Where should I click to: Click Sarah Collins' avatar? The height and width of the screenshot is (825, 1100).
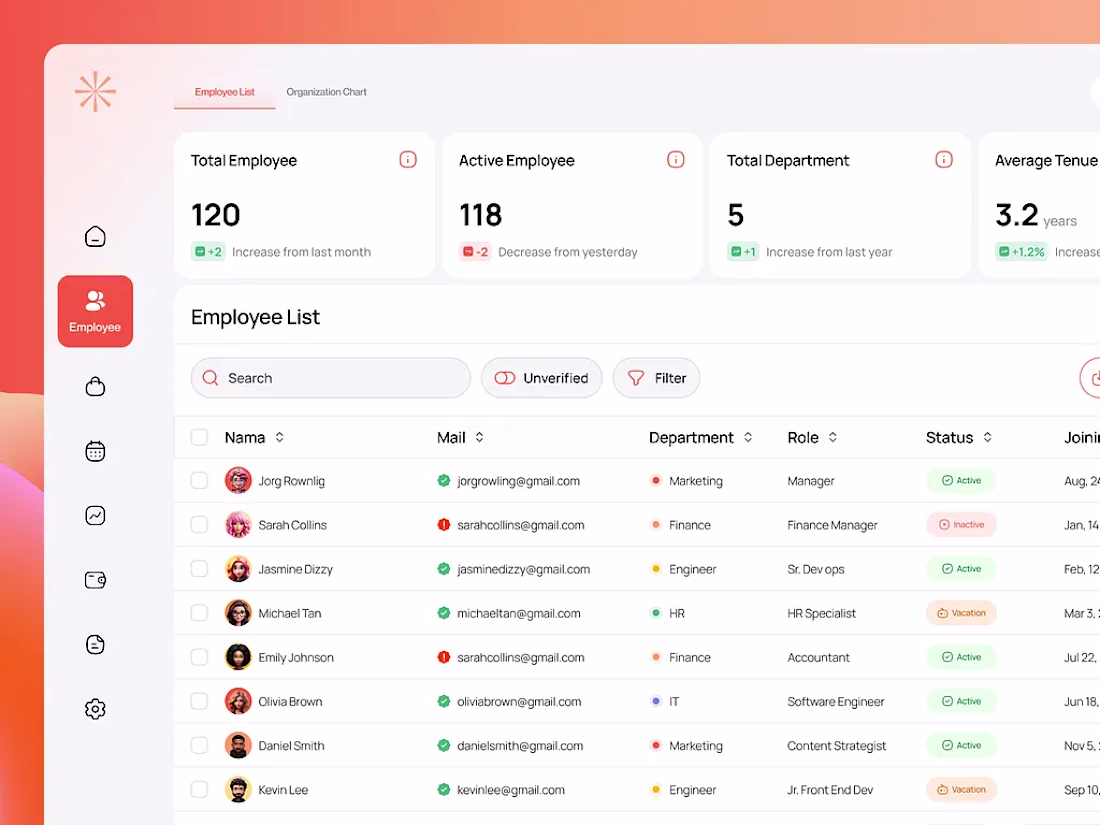coord(238,525)
